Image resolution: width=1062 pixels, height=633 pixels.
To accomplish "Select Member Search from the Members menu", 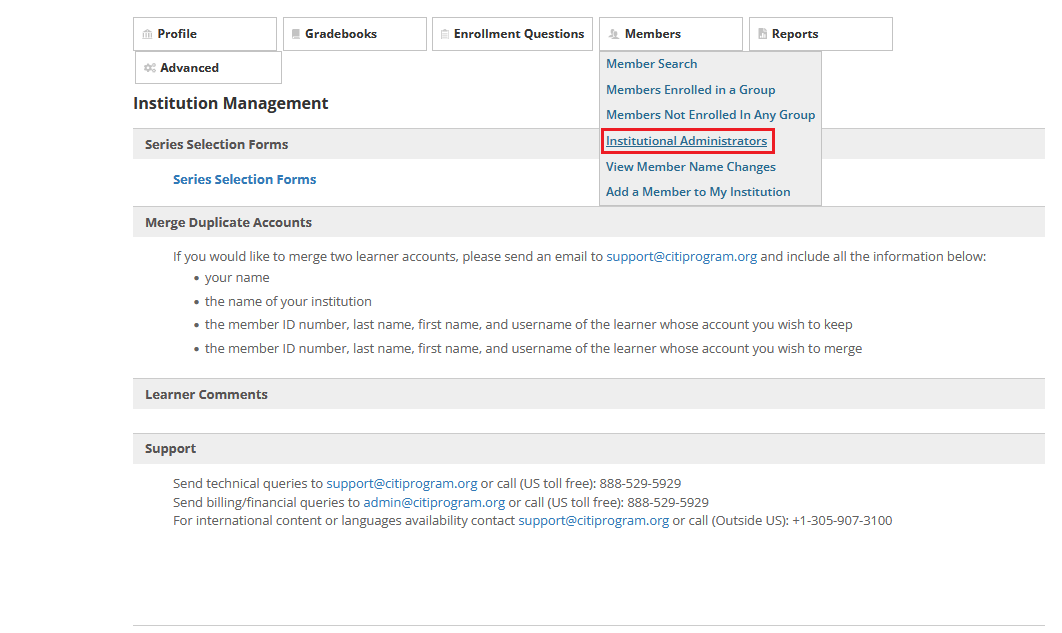I will click(652, 64).
